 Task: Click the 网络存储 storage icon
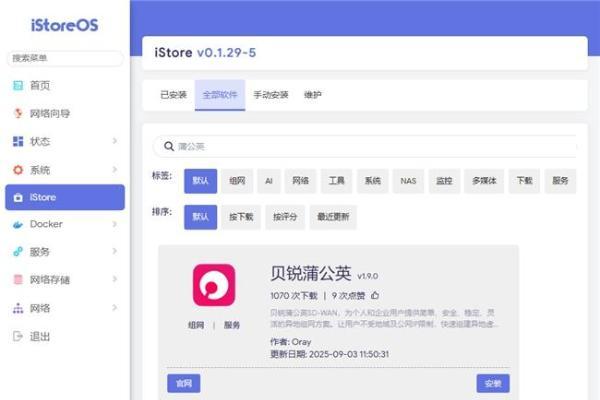pyautogui.click(x=17, y=280)
